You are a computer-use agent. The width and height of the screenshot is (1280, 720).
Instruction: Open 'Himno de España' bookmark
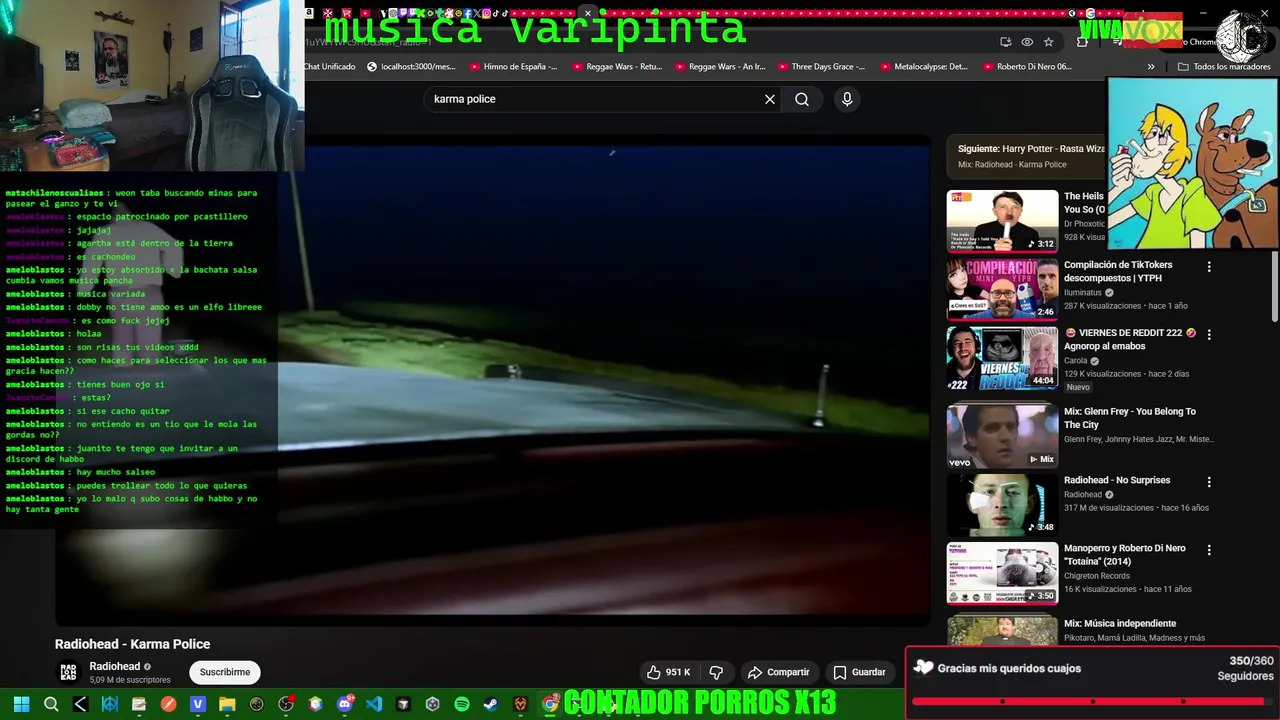[x=513, y=67]
